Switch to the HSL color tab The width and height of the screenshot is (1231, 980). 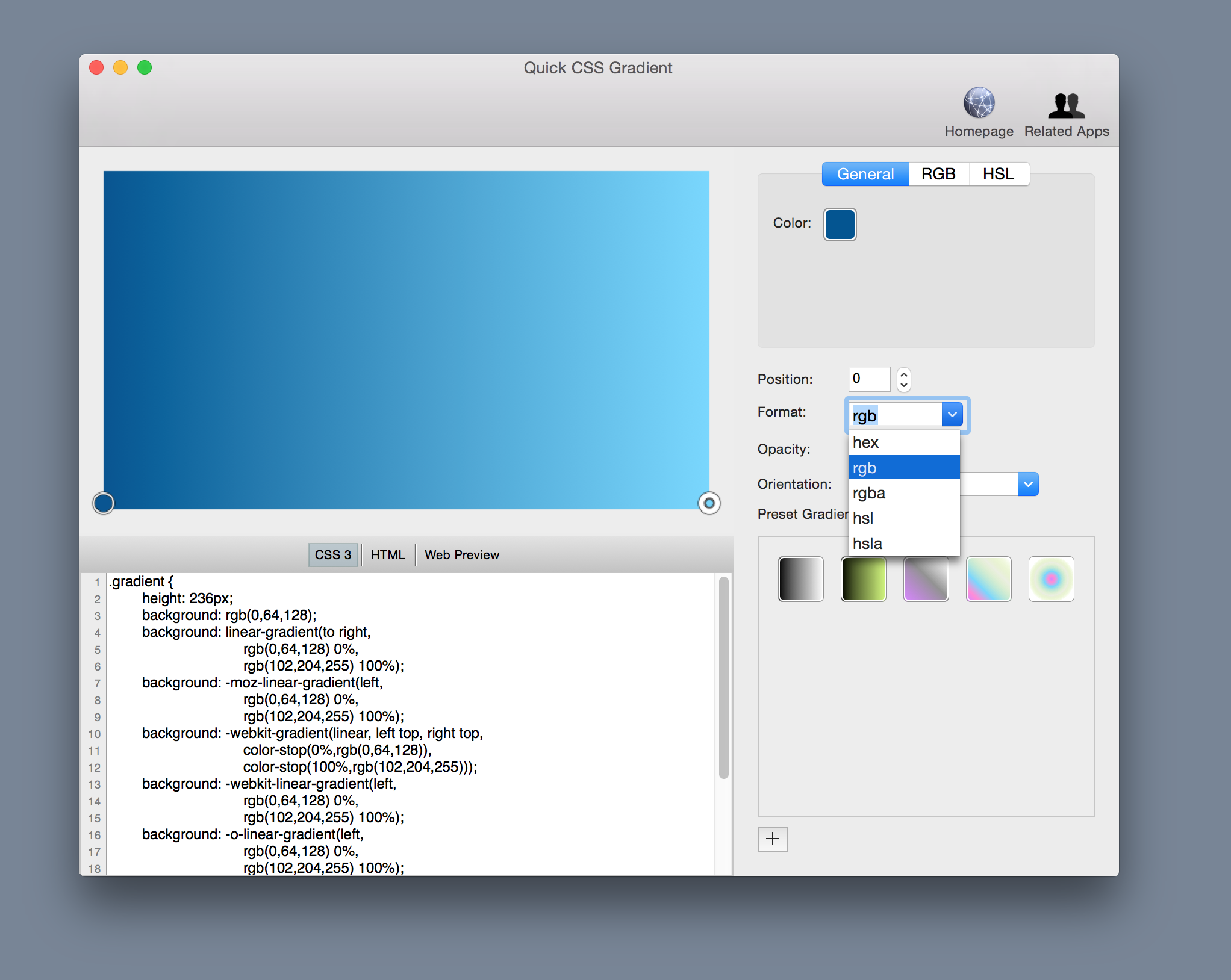click(x=999, y=175)
